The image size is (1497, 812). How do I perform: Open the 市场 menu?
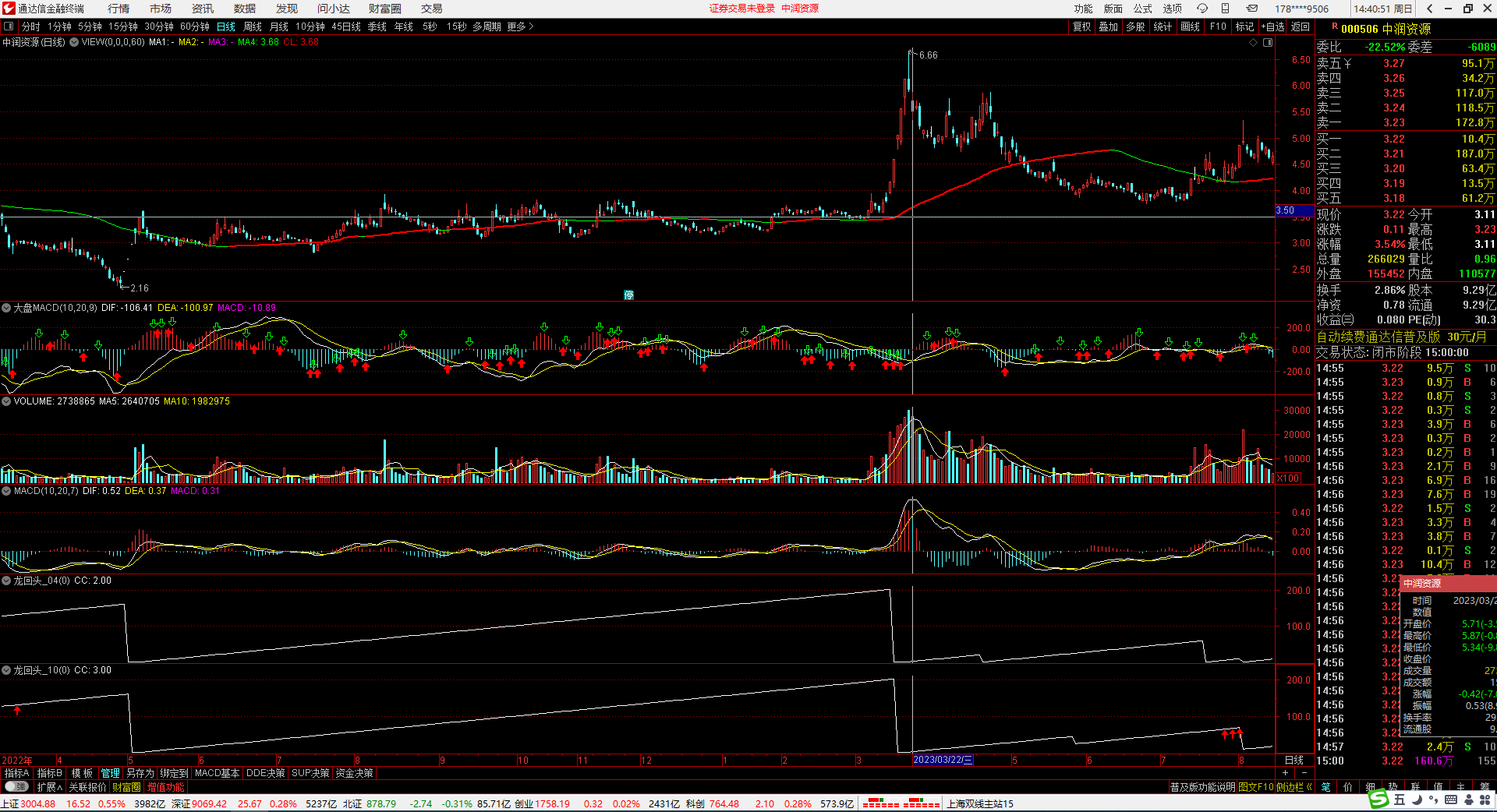161,9
